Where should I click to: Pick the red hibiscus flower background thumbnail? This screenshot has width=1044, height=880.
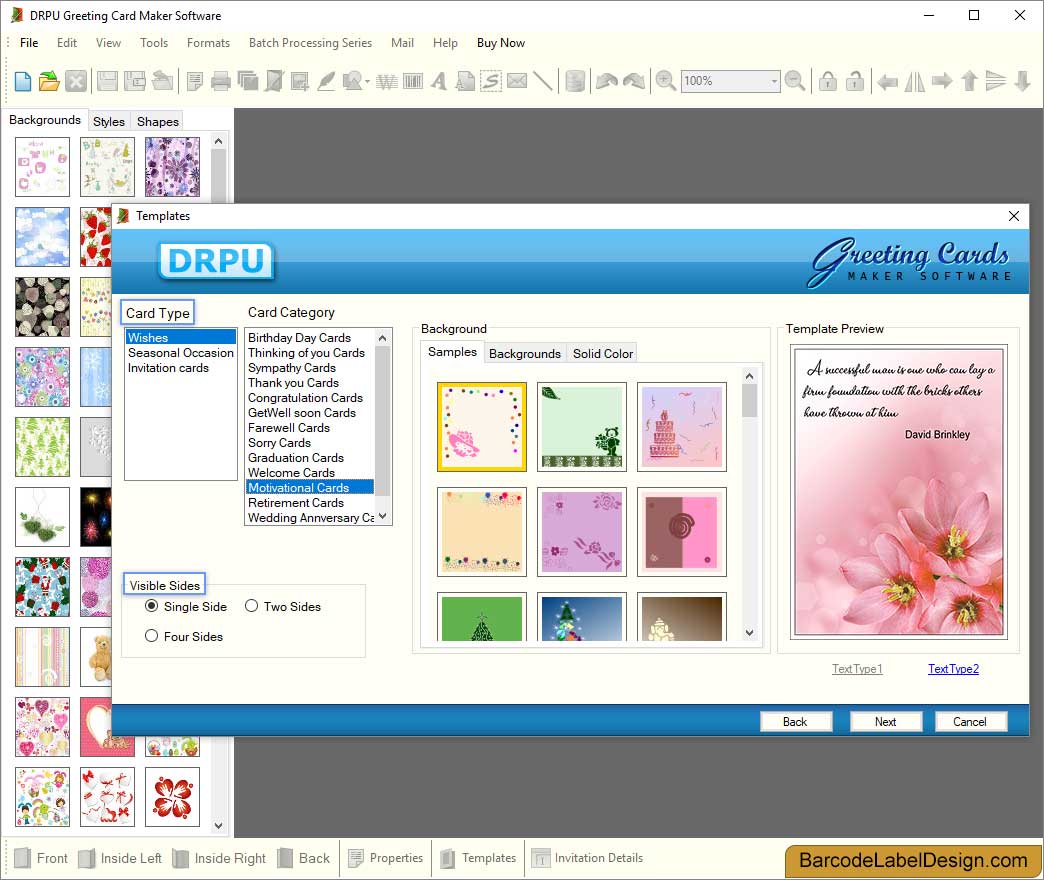pyautogui.click(x=172, y=797)
